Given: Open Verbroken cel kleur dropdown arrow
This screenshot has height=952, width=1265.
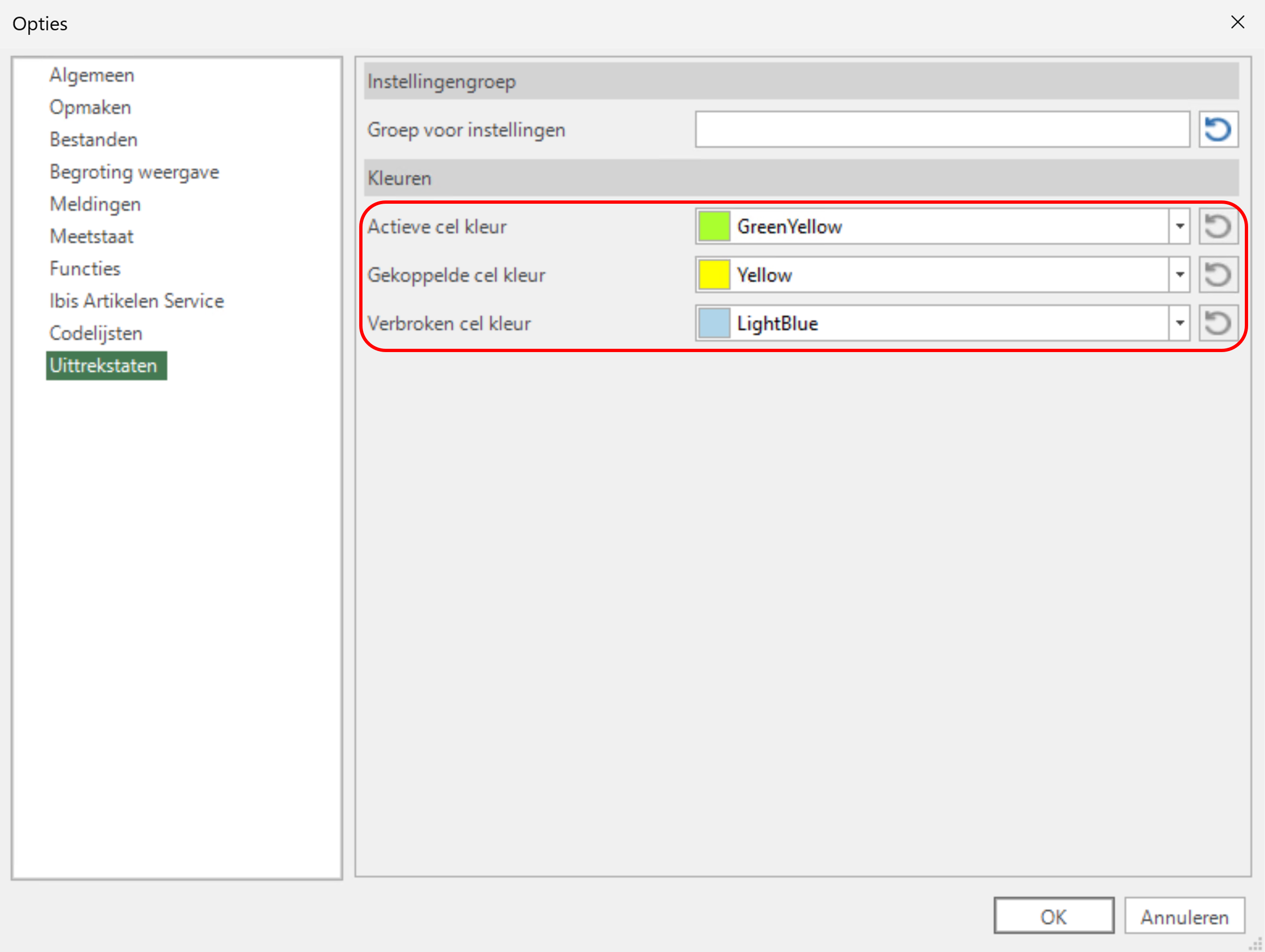Looking at the screenshot, I should pyautogui.click(x=1179, y=323).
